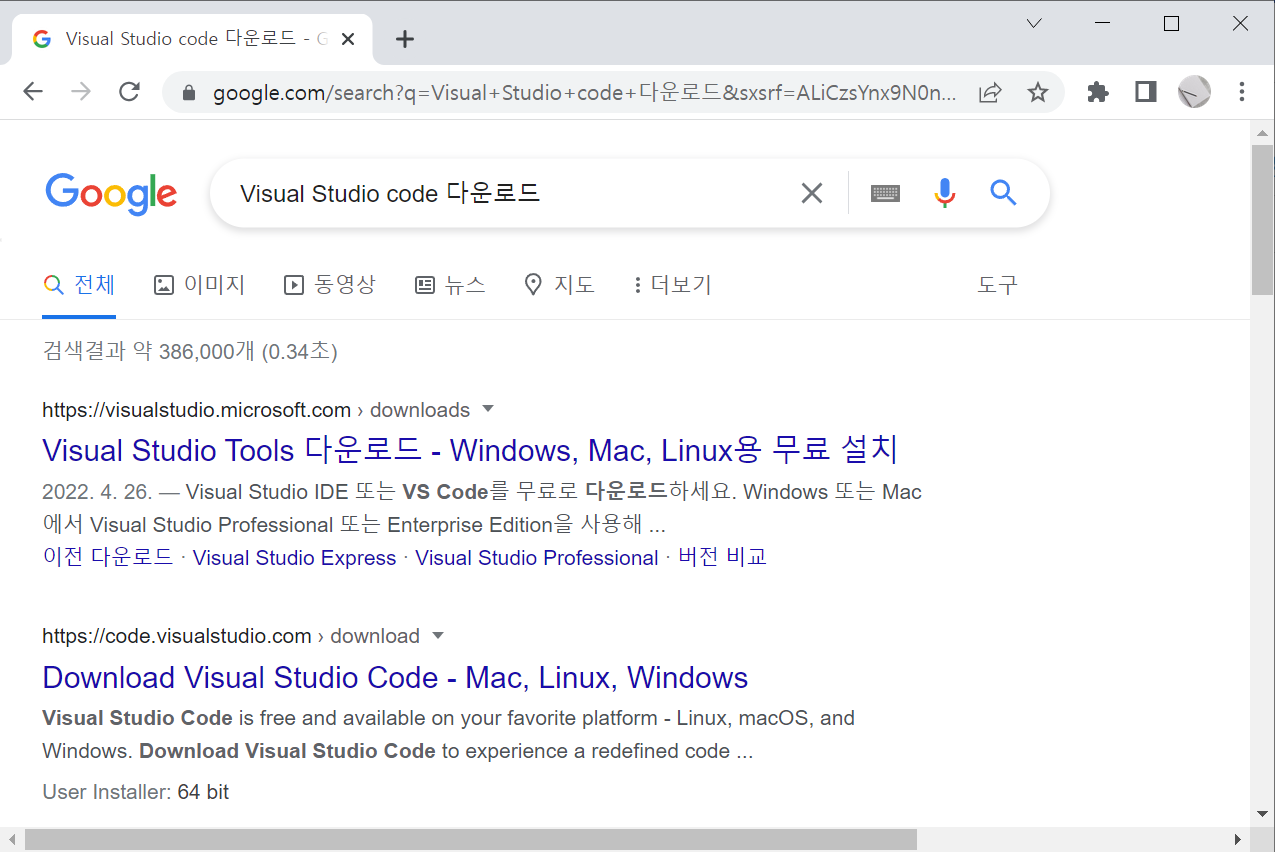The width and height of the screenshot is (1275, 852).
Task: Click the scrollbar down arrow
Action: [1262, 816]
